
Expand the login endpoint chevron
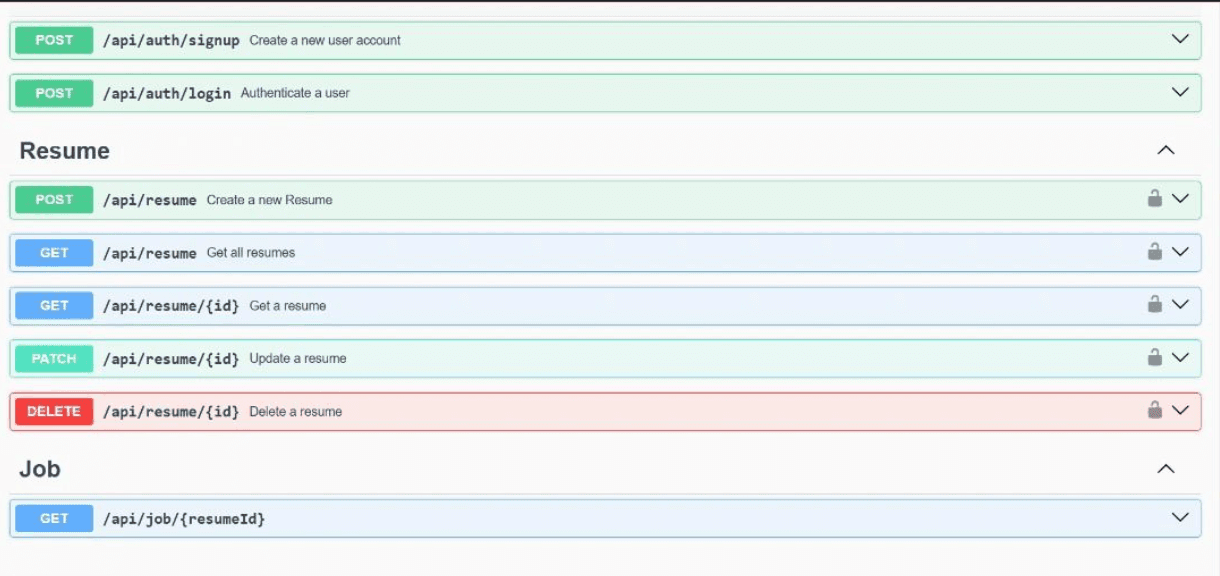tap(1180, 93)
